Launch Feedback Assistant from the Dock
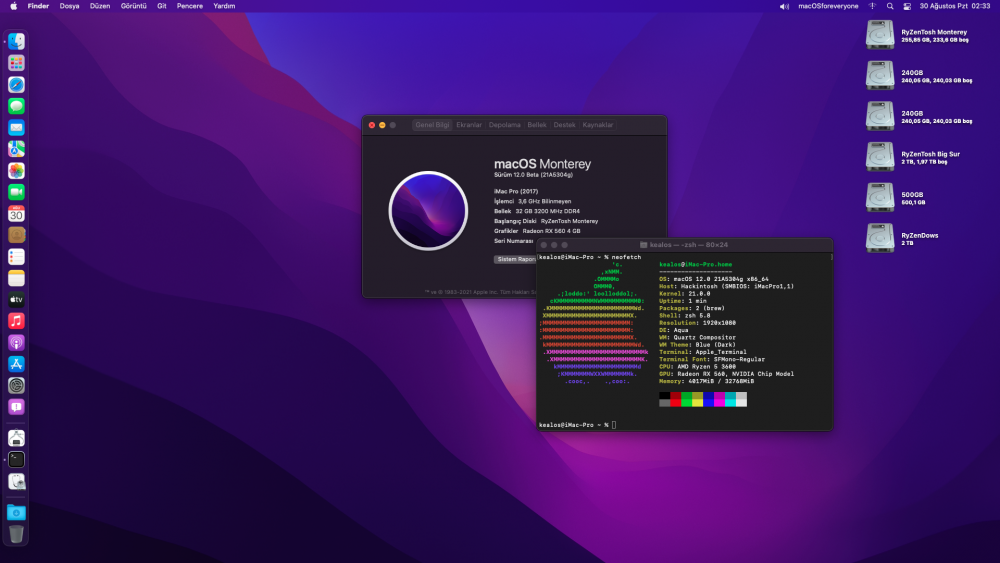Screen dimensions: 1000x563 pyautogui.click(x=17, y=407)
